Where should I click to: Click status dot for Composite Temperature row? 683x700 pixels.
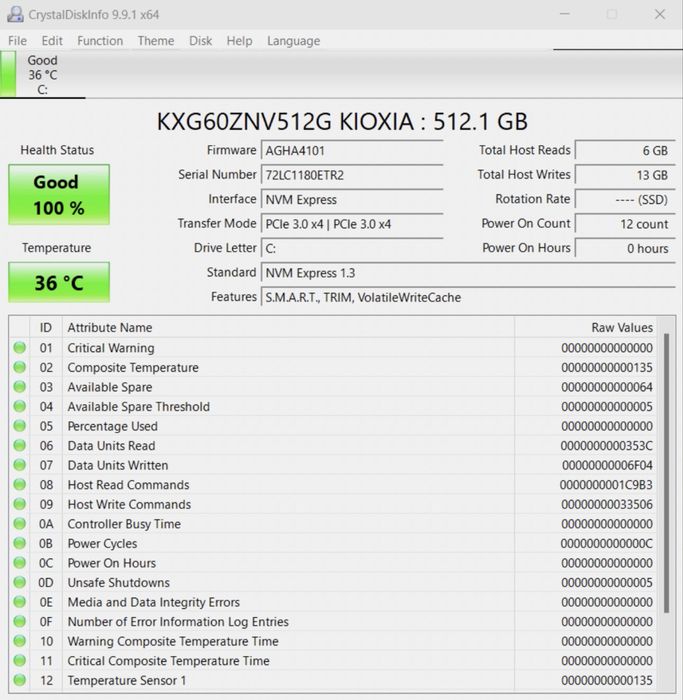[x=20, y=367]
